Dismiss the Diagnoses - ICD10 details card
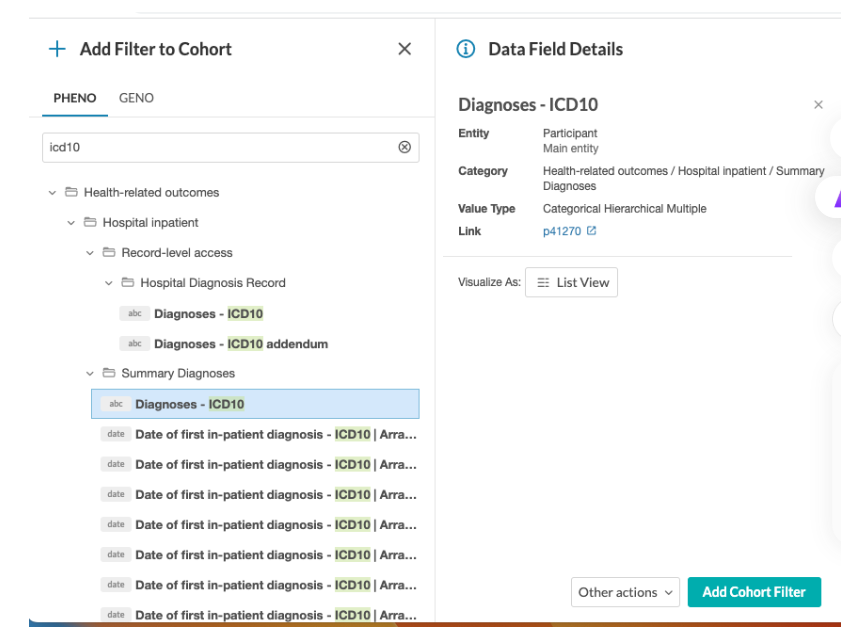The width and height of the screenshot is (841, 627). click(x=818, y=105)
